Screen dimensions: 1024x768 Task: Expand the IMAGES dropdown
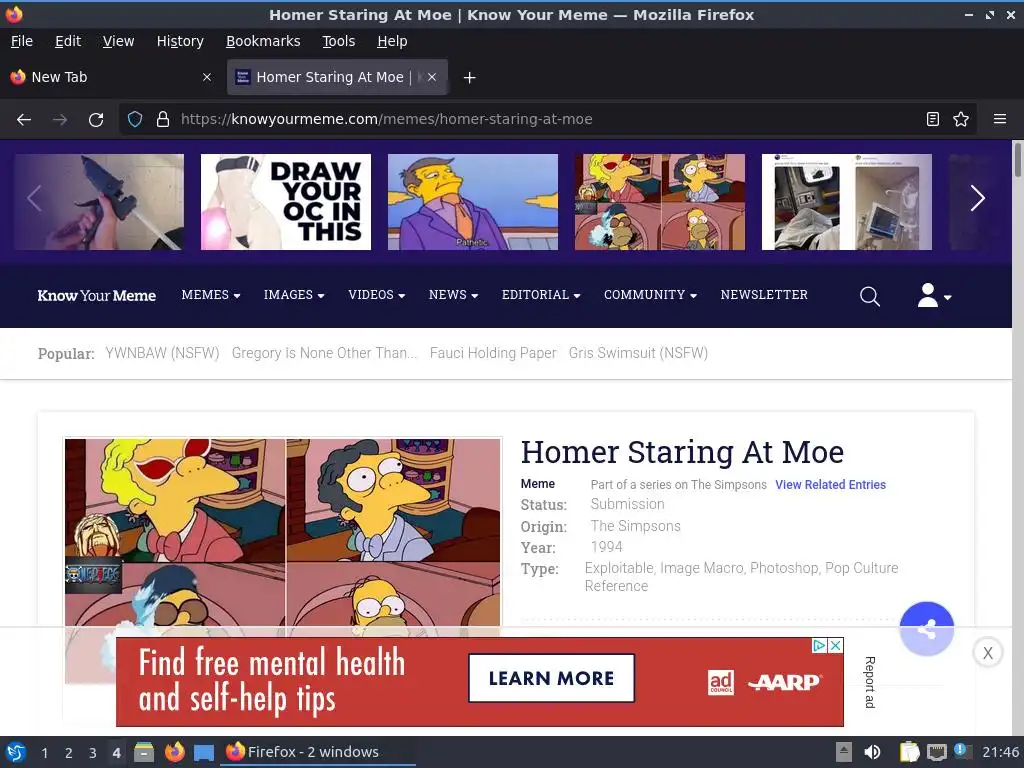(x=294, y=295)
